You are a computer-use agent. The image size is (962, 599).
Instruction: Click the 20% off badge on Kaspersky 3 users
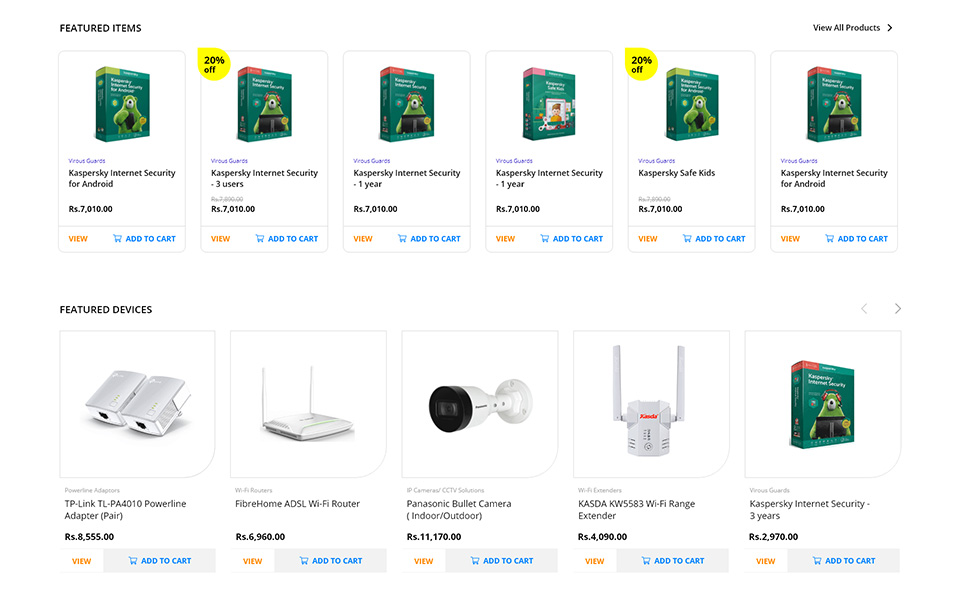pyautogui.click(x=214, y=64)
